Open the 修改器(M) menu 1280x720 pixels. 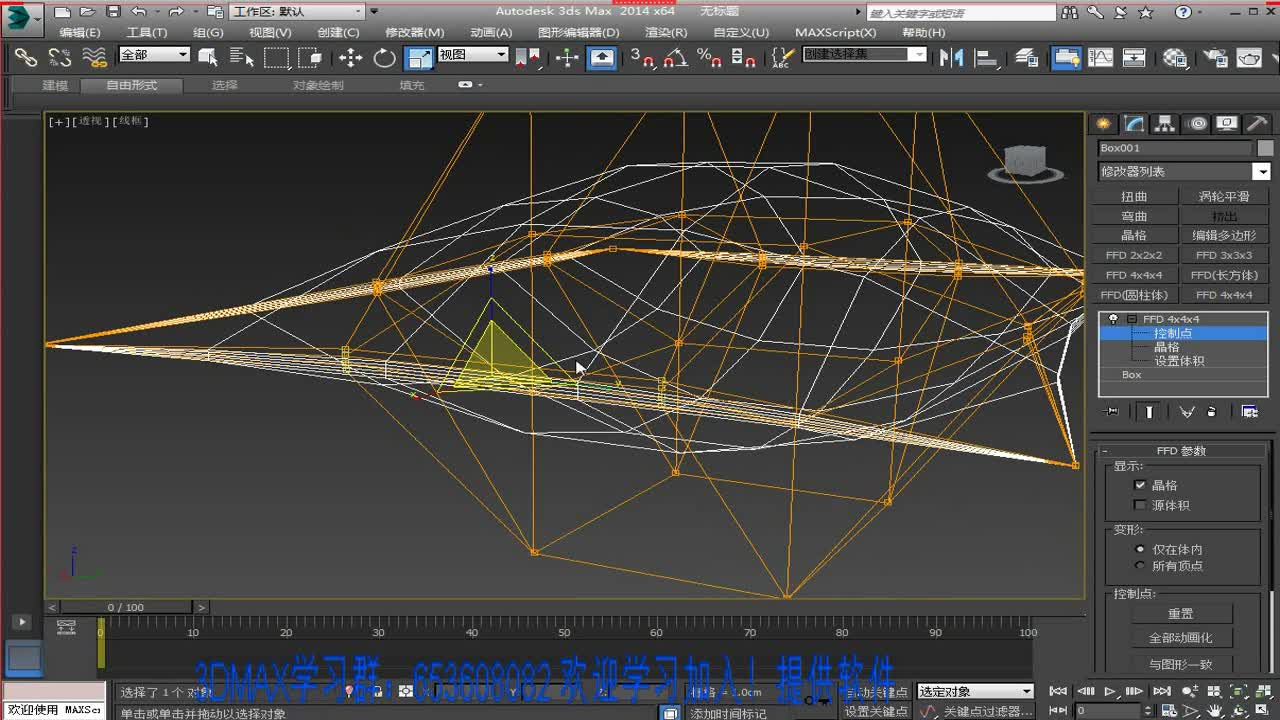(414, 32)
